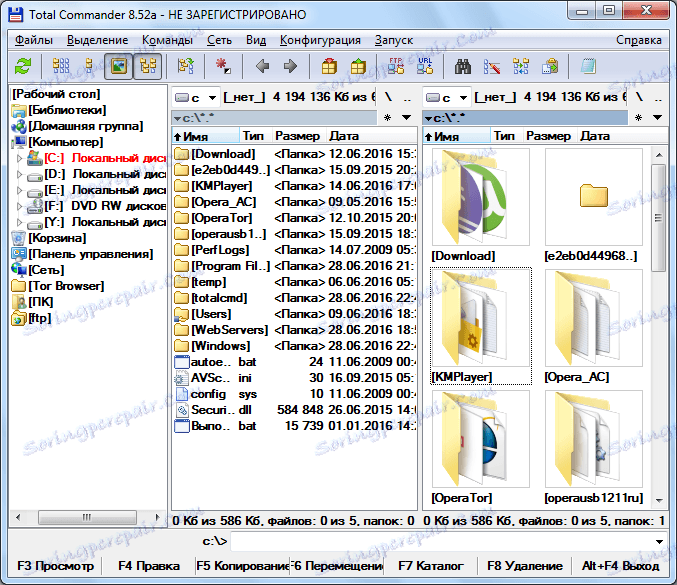Click the left panel favorites asterisk button
The image size is (677, 585).
pos(387,117)
